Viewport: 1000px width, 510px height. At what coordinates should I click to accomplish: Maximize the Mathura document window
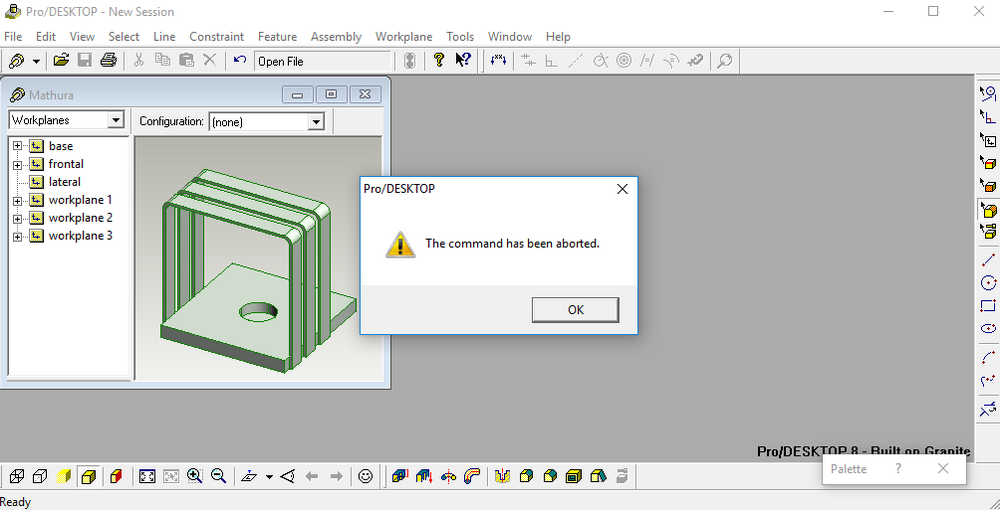331,94
